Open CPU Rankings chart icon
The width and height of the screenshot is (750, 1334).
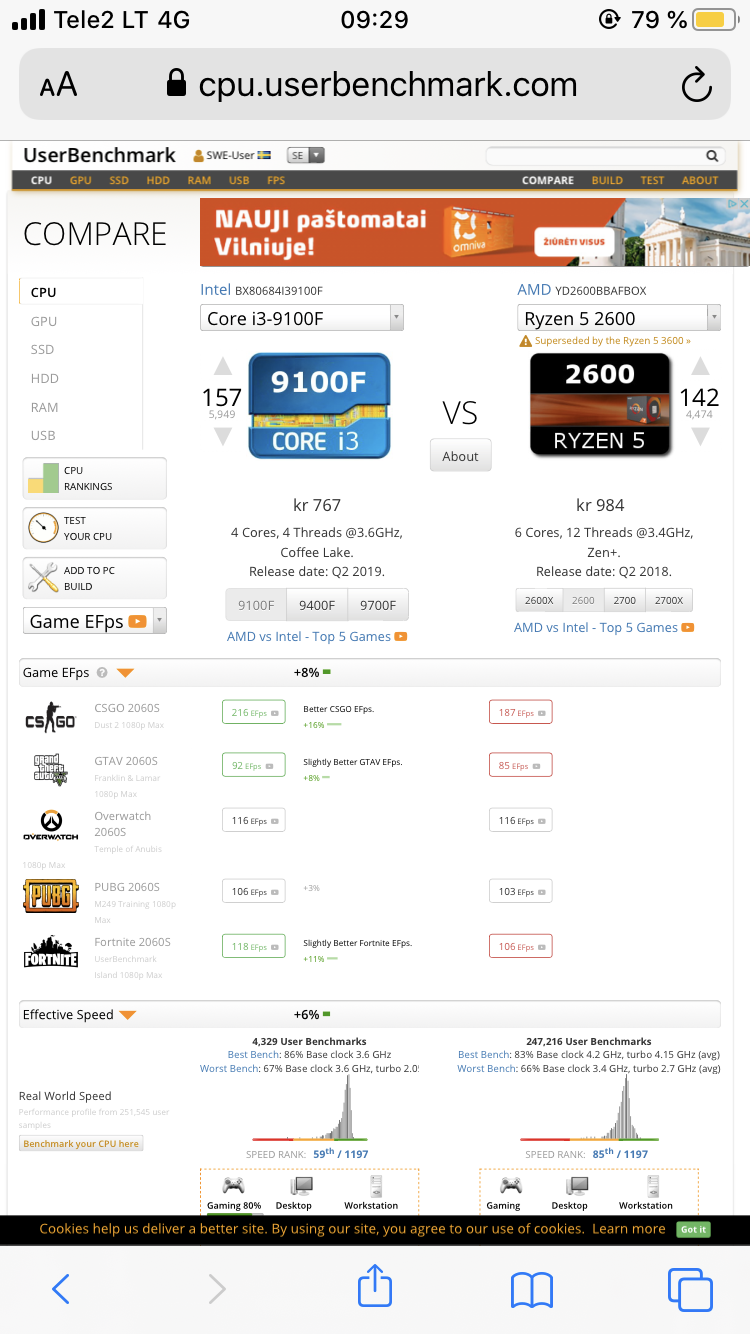[43, 478]
